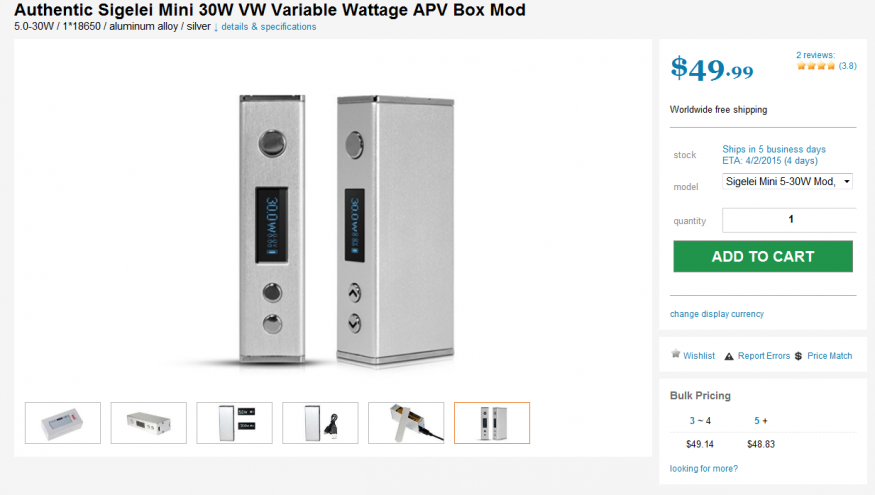This screenshot has height=495, width=875.
Task: Click the Wishlist star icon
Action: coord(675,354)
